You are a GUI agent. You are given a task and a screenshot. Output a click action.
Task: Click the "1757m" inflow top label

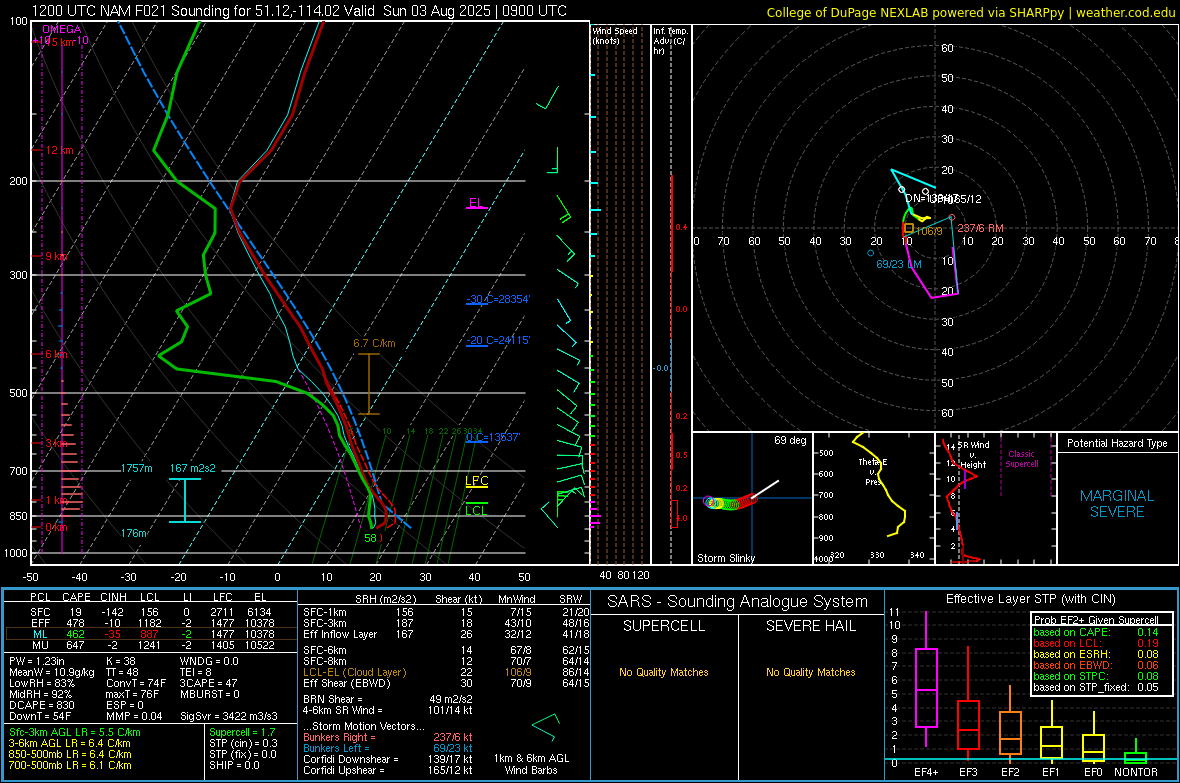click(136, 468)
